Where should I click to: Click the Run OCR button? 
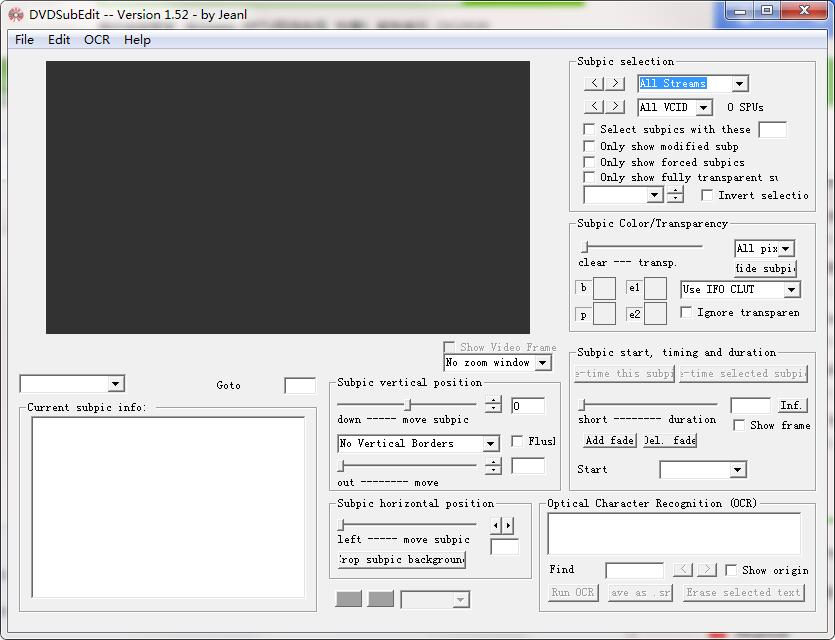573,593
